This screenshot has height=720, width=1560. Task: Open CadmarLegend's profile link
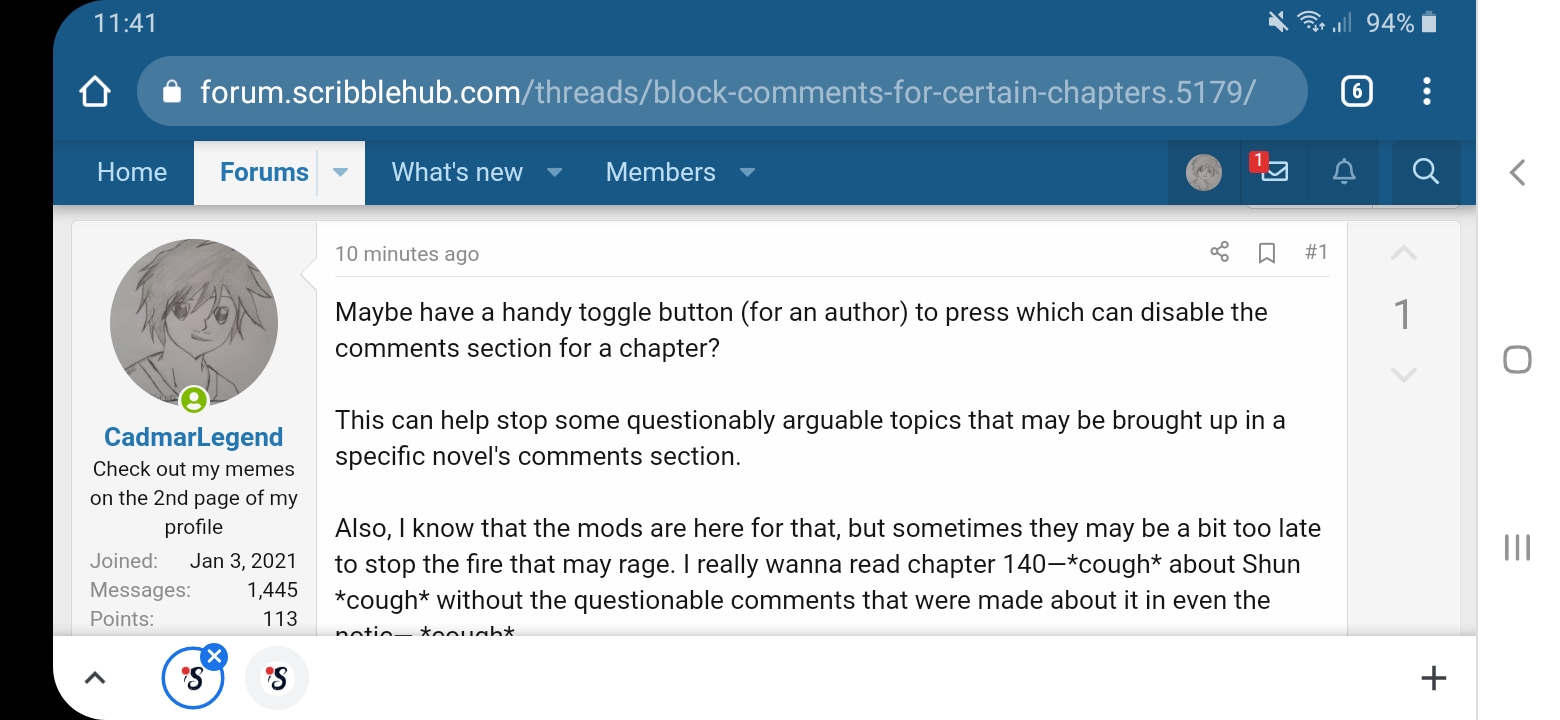[x=192, y=436]
